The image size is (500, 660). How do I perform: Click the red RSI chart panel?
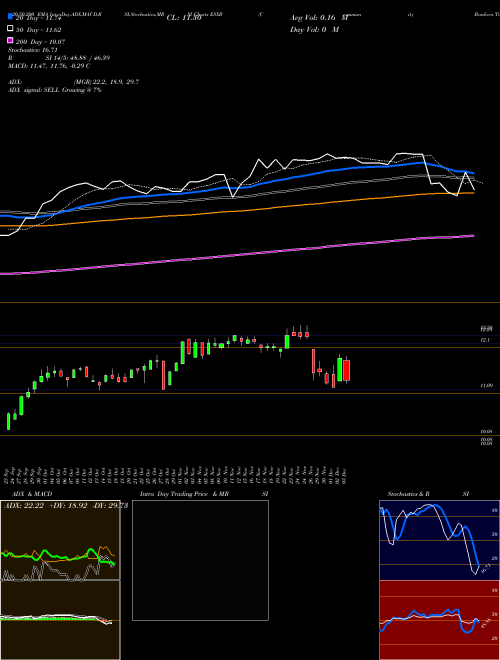pos(439,620)
